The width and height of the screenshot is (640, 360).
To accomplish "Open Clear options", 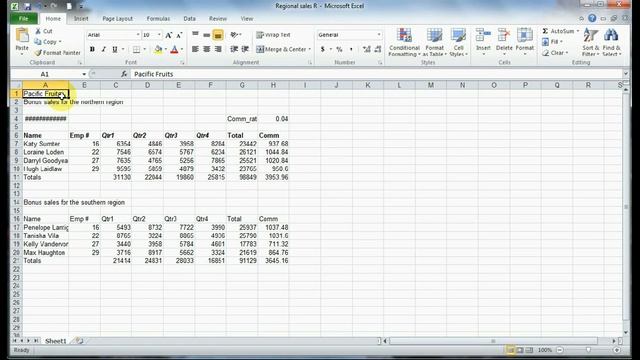I will 555,53.
